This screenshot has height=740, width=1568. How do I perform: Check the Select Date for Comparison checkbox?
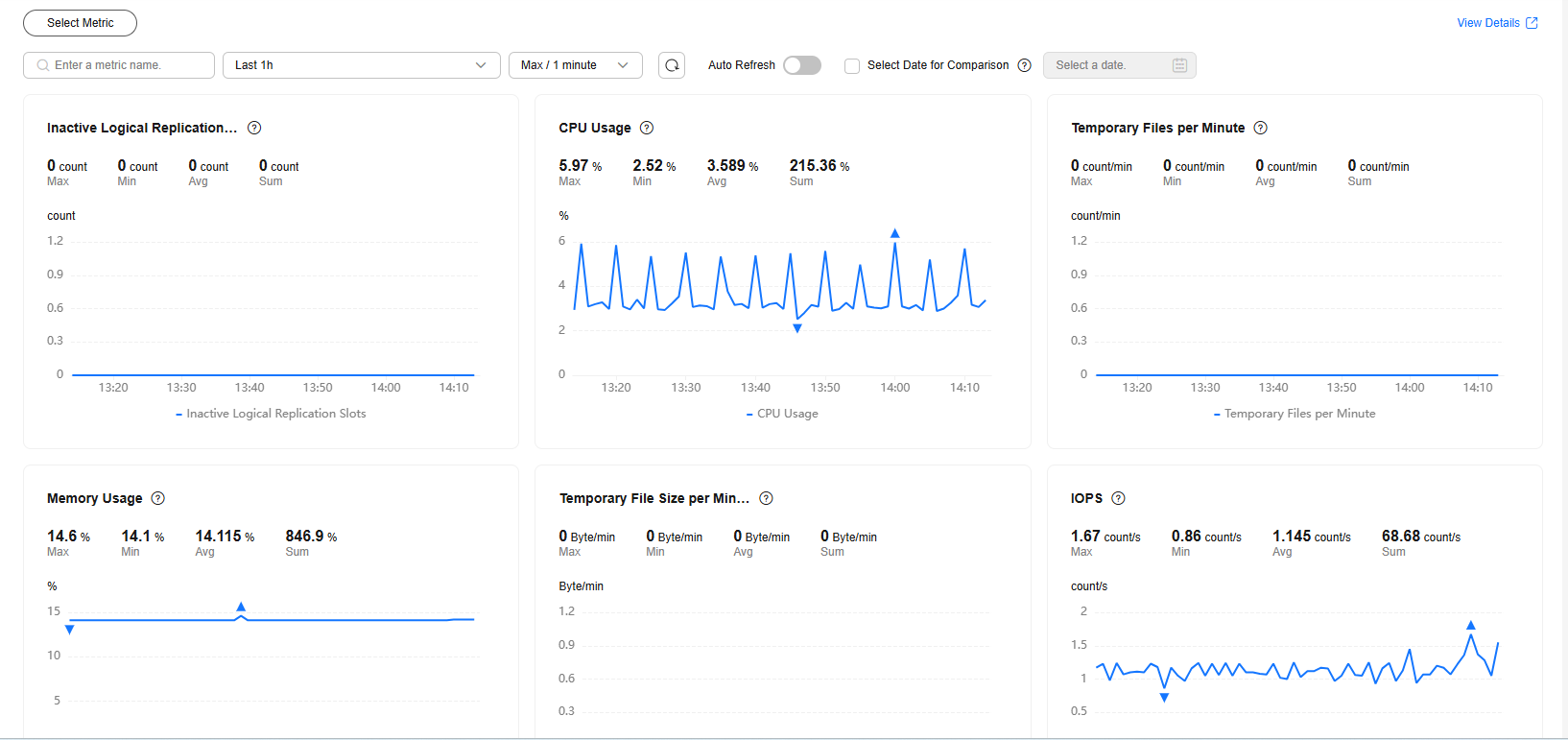[852, 66]
